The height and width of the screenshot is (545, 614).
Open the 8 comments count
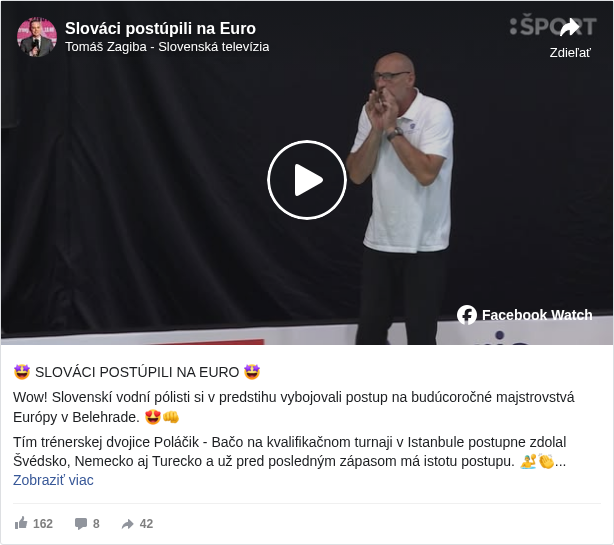tap(96, 524)
